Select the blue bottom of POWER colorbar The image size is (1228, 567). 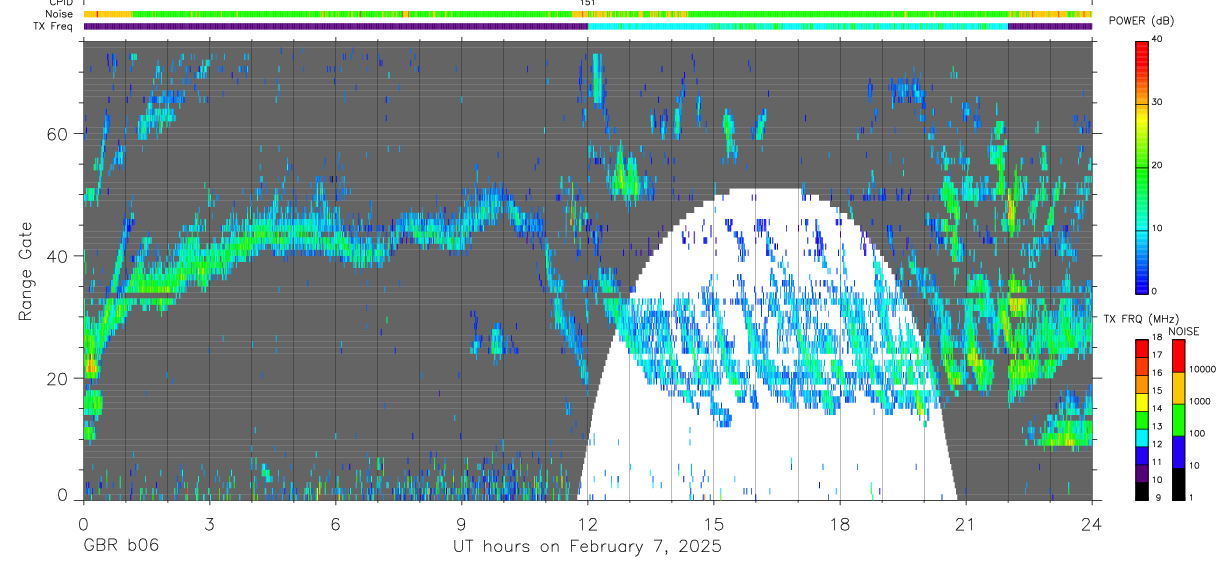(1141, 280)
